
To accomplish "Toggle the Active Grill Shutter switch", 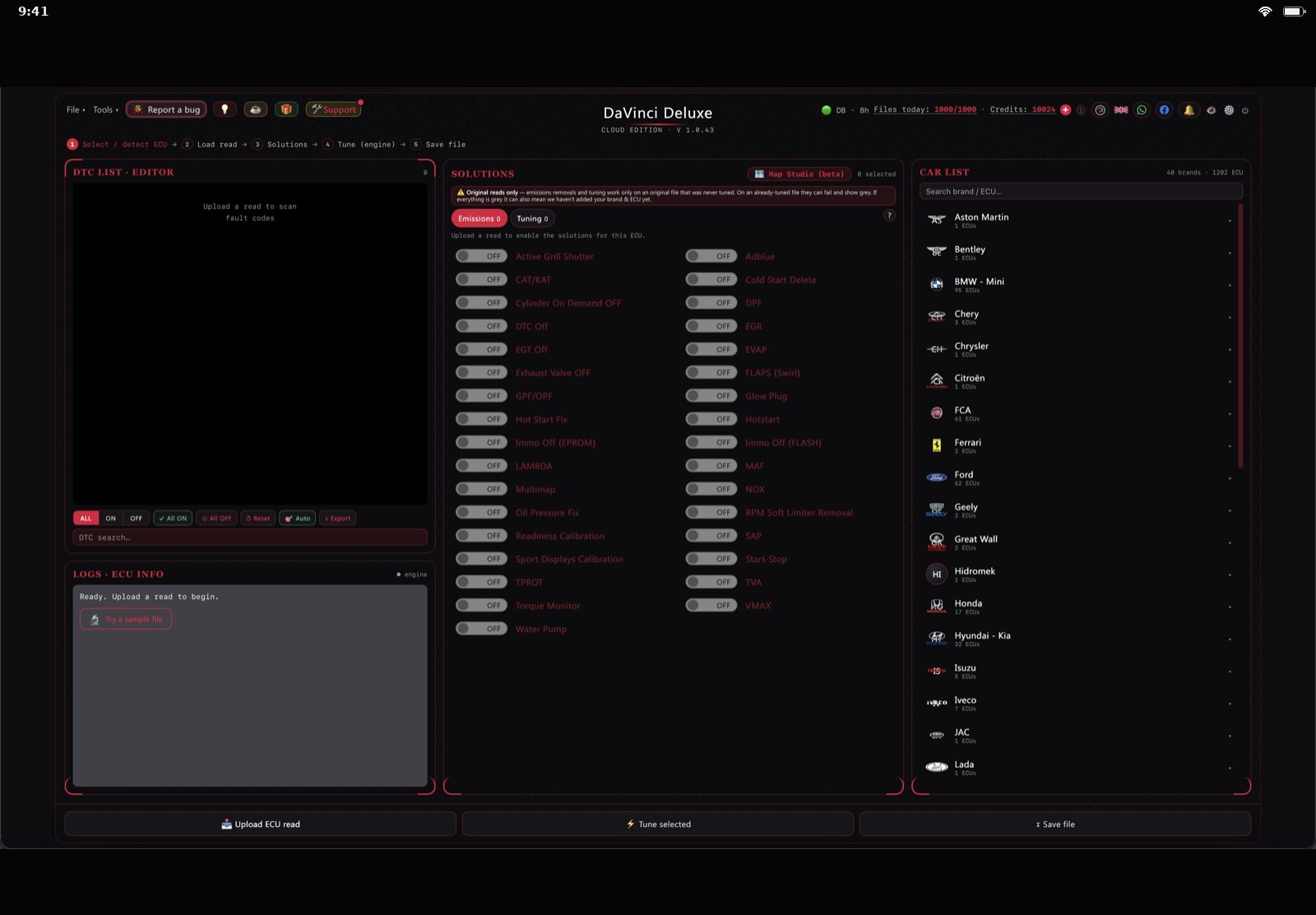I will click(481, 256).
